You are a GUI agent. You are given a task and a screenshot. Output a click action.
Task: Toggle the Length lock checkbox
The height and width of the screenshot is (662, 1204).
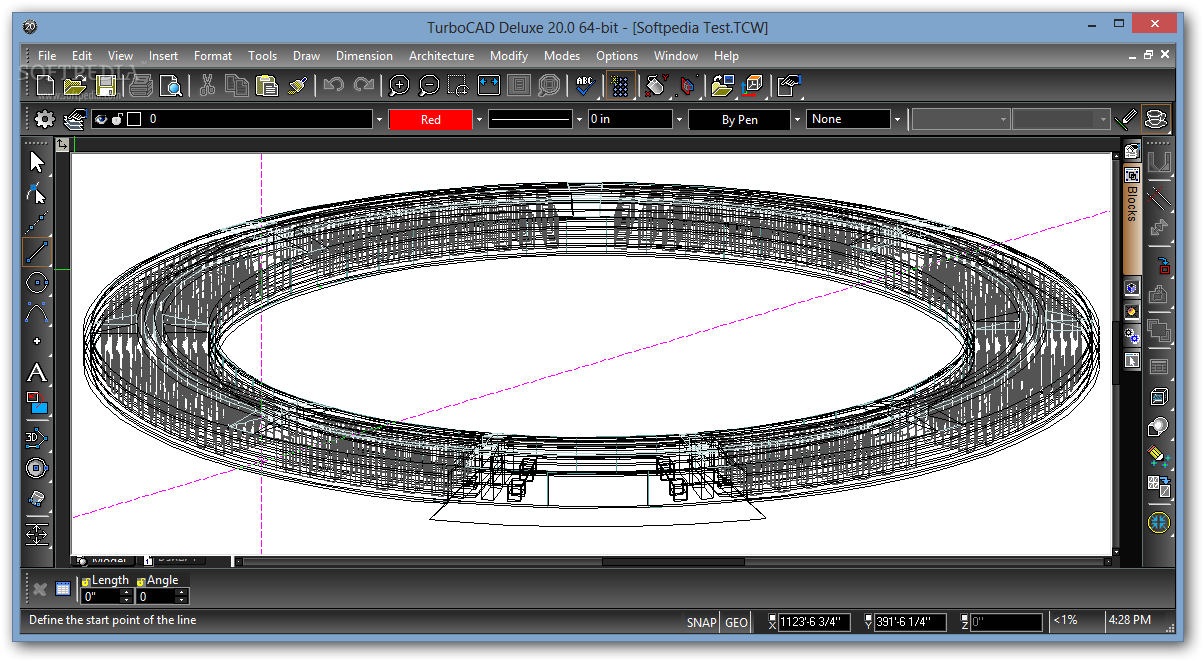tap(86, 581)
